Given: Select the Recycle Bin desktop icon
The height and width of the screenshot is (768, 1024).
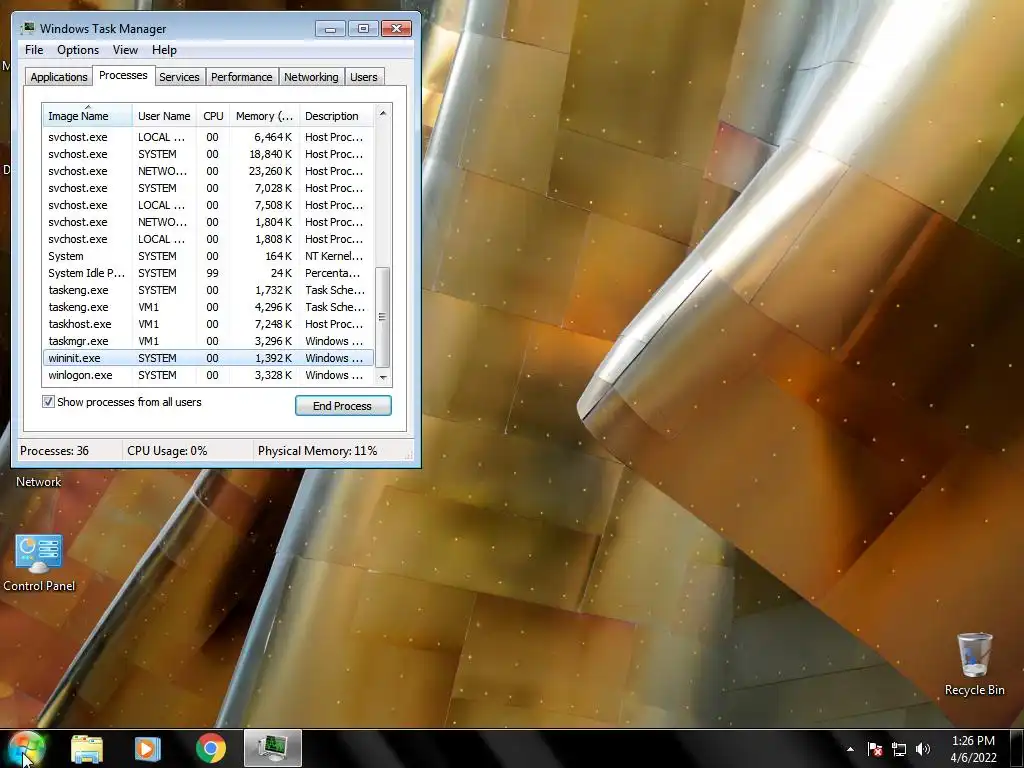Looking at the screenshot, I should (x=974, y=665).
